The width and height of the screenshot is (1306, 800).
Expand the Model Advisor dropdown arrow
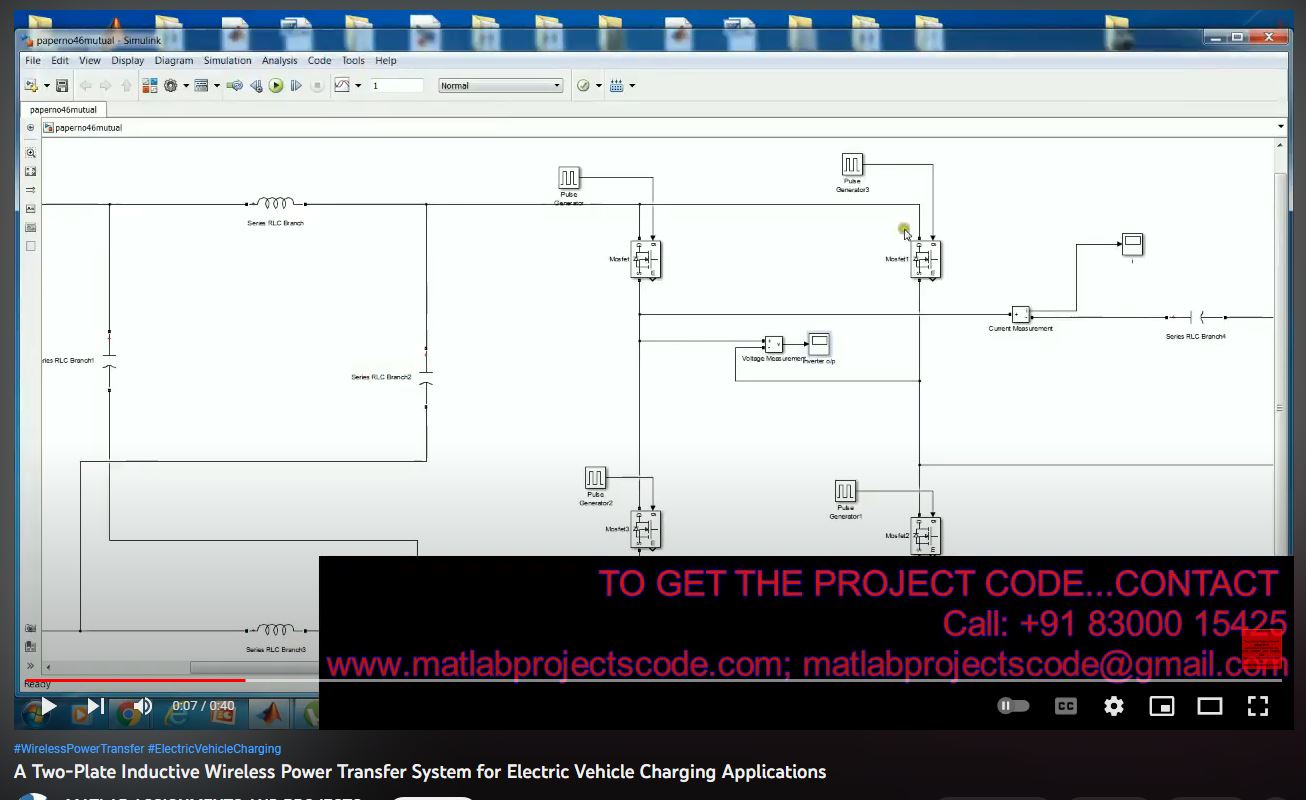[598, 86]
